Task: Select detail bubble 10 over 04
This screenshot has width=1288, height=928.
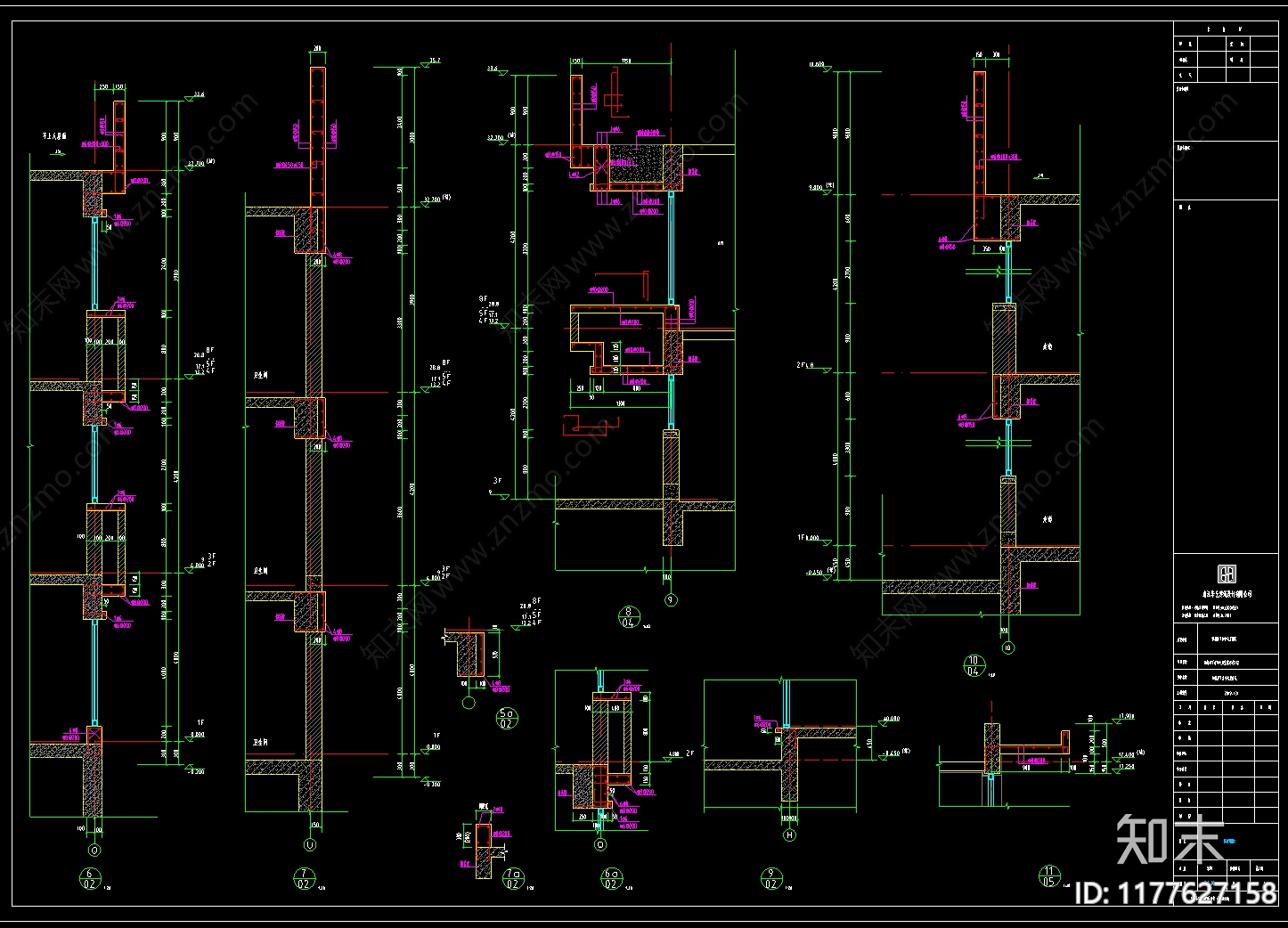Action: 974,666
